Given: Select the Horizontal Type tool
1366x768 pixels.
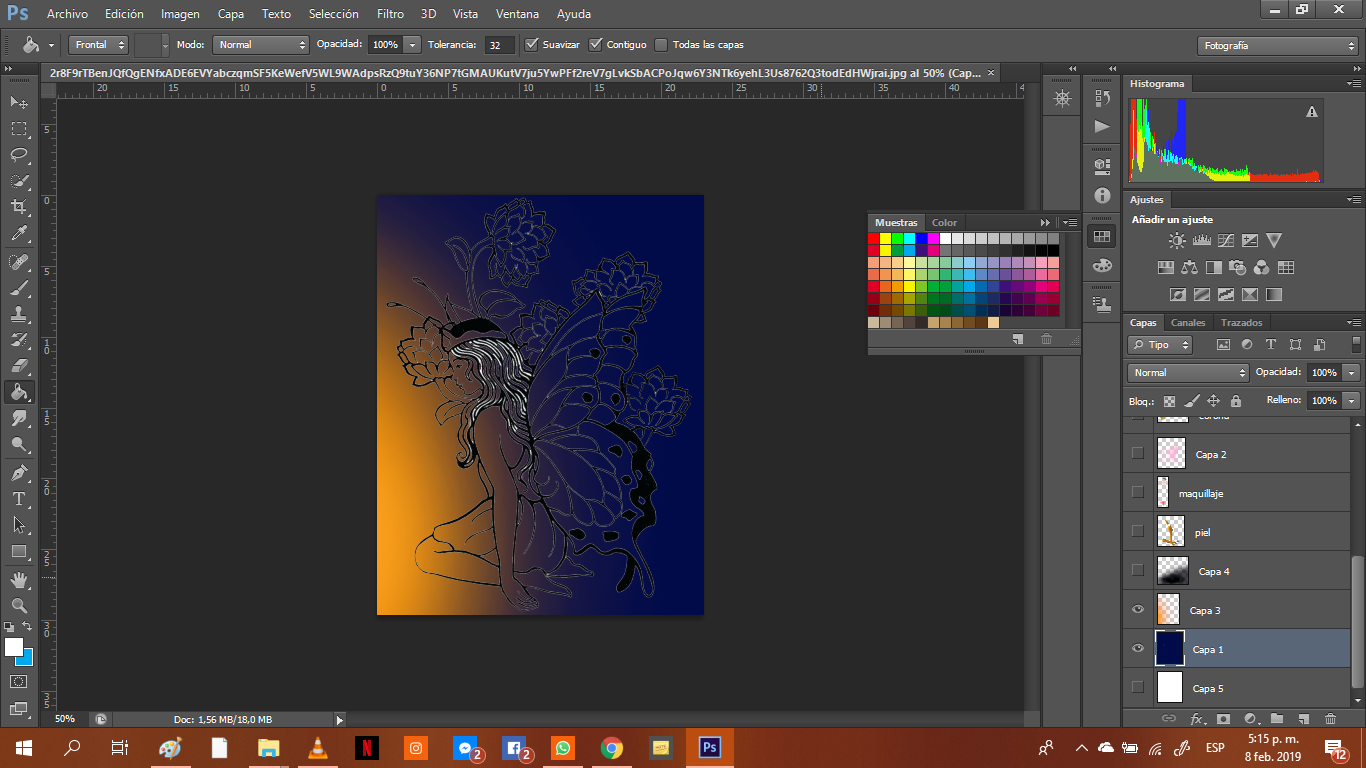Looking at the screenshot, I should pos(19,498).
